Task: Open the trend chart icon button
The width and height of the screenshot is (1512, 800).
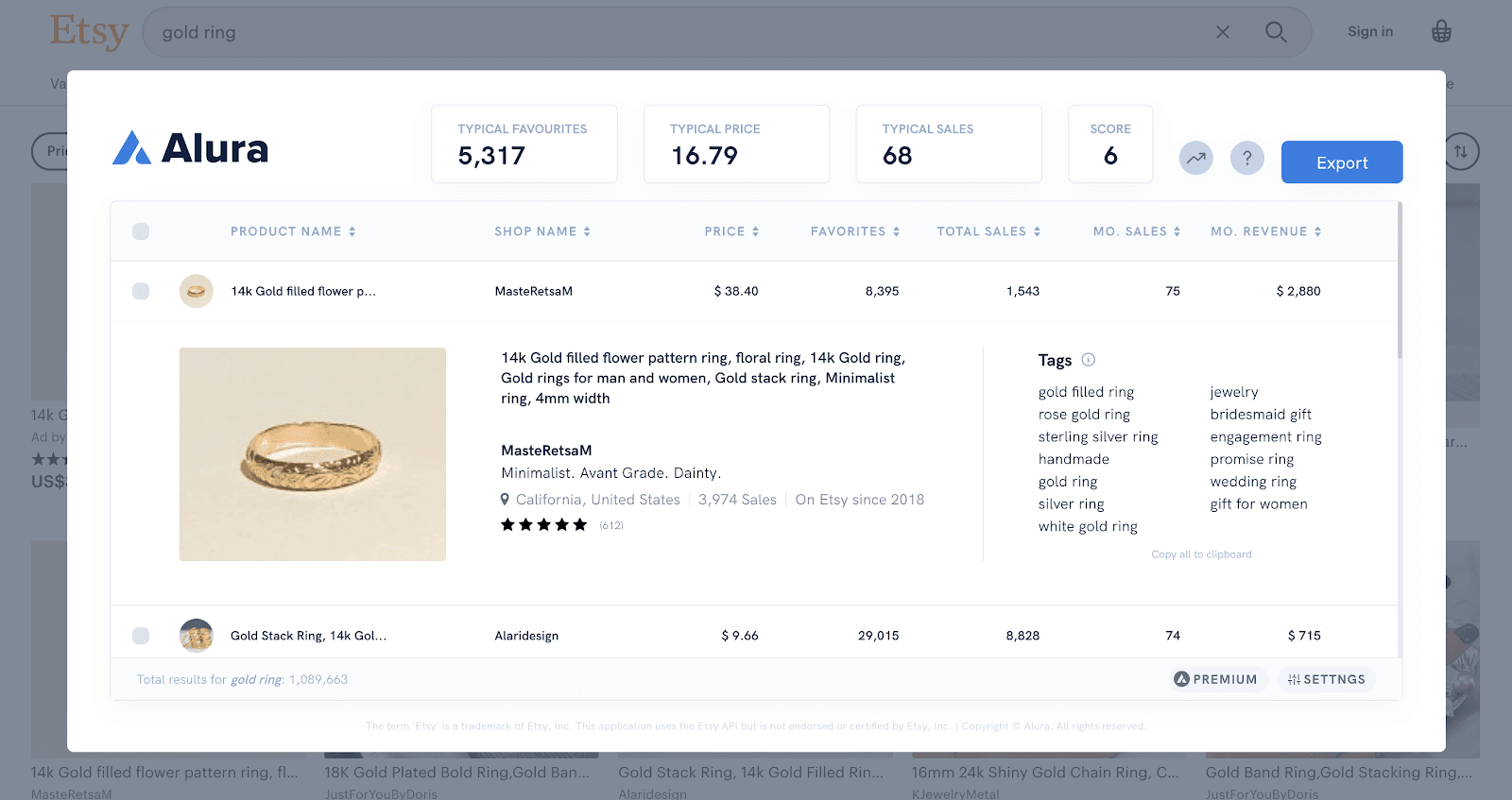Action: point(1196,158)
